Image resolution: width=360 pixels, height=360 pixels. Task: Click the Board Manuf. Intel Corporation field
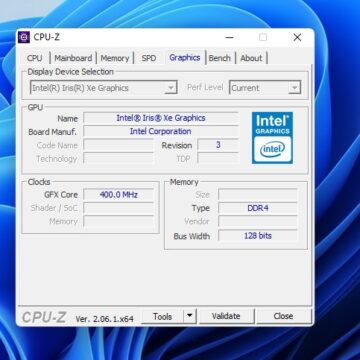(x=161, y=131)
